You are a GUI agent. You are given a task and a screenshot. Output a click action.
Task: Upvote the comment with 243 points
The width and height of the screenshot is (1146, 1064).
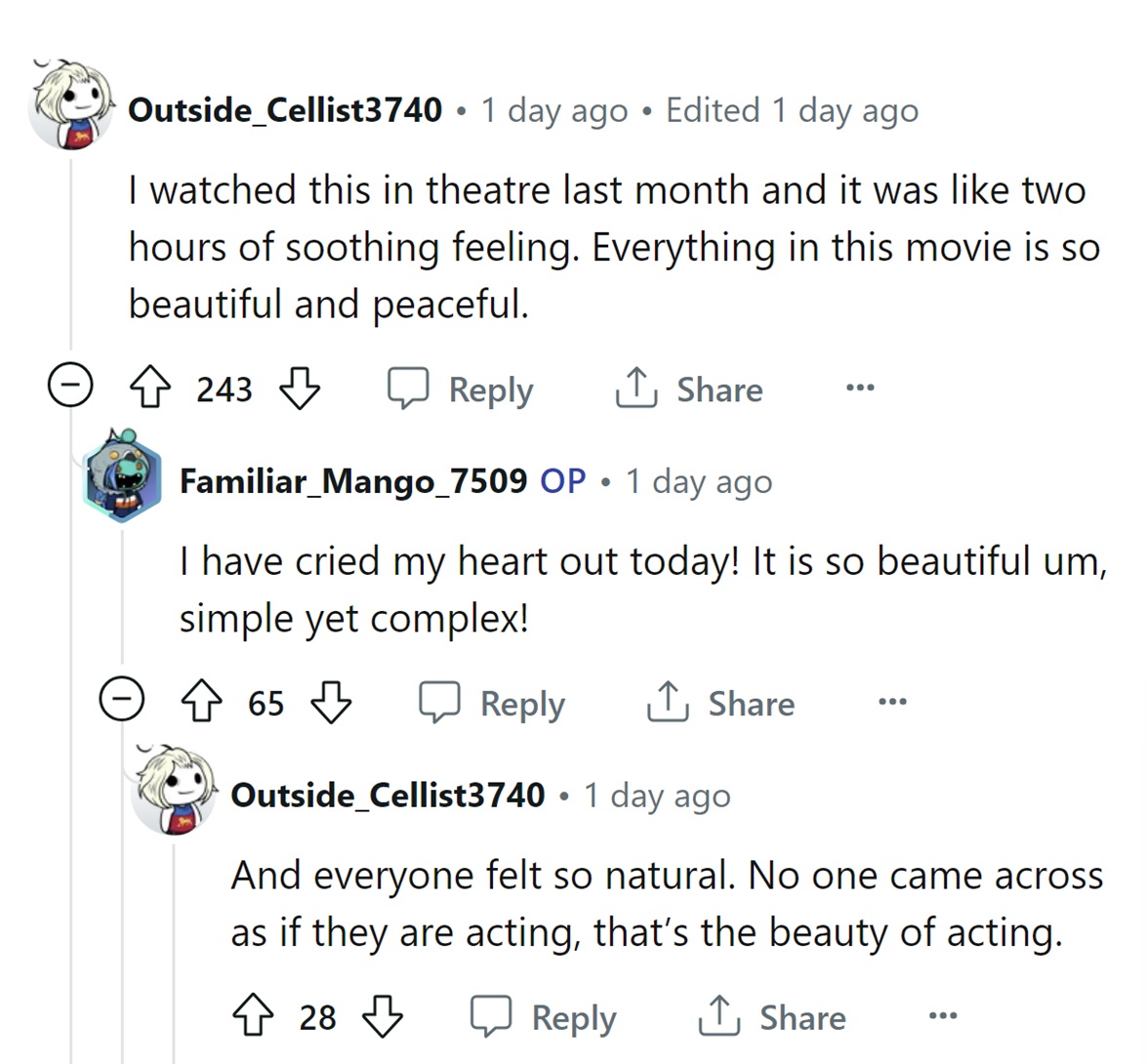point(149,389)
